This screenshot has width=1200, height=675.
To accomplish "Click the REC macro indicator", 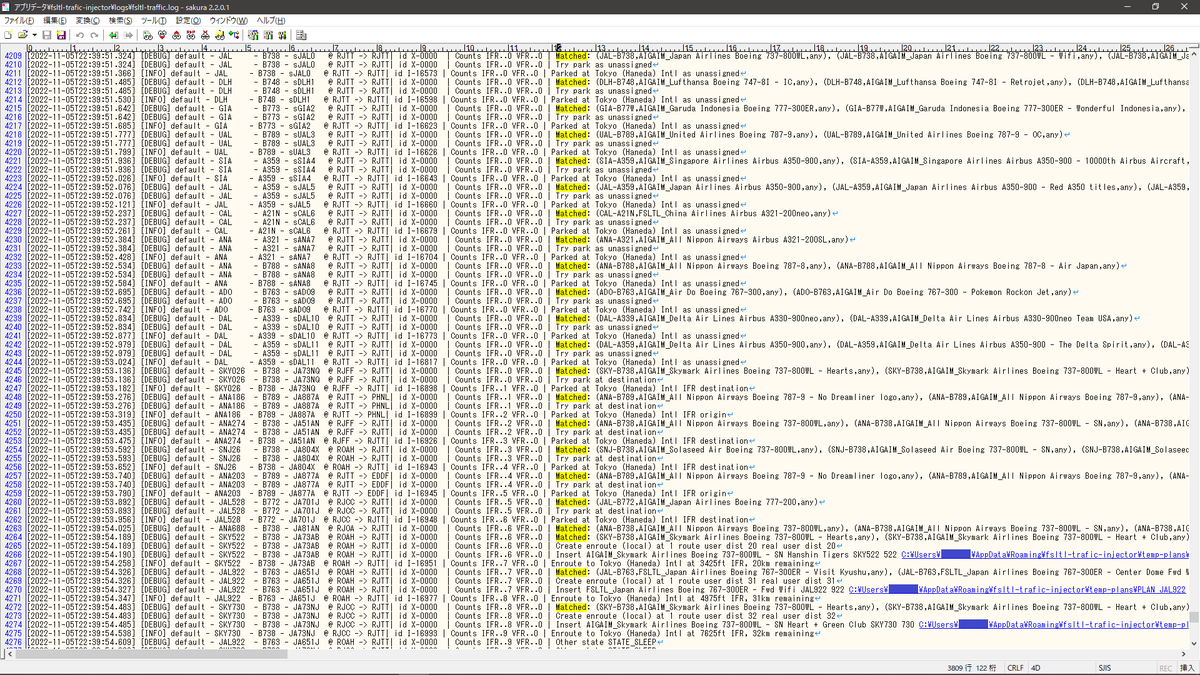I will [1165, 668].
